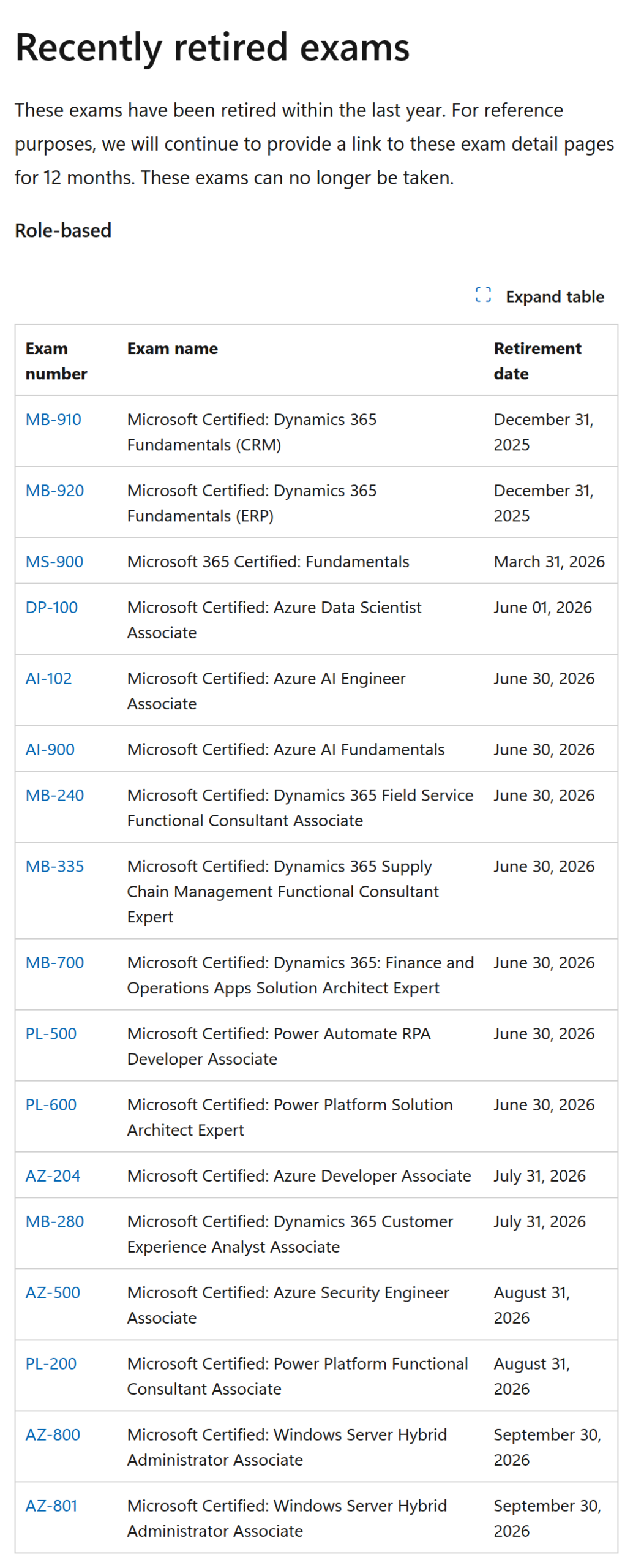Click the Expand table icon
Viewport: 633px width, 1568px height.
click(x=483, y=295)
